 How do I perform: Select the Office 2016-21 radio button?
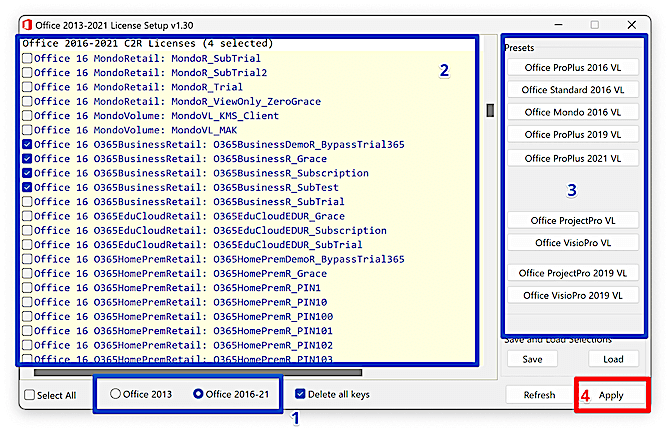(198, 394)
